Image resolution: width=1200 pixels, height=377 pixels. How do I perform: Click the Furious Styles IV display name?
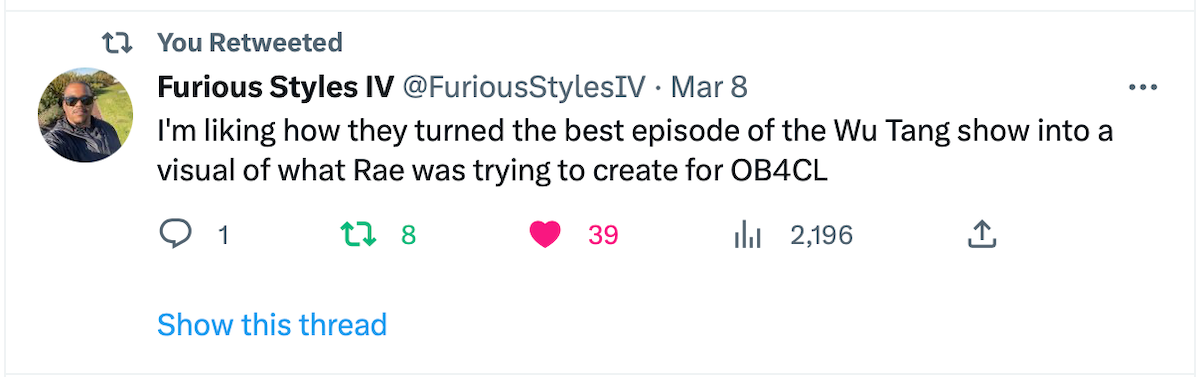275,88
